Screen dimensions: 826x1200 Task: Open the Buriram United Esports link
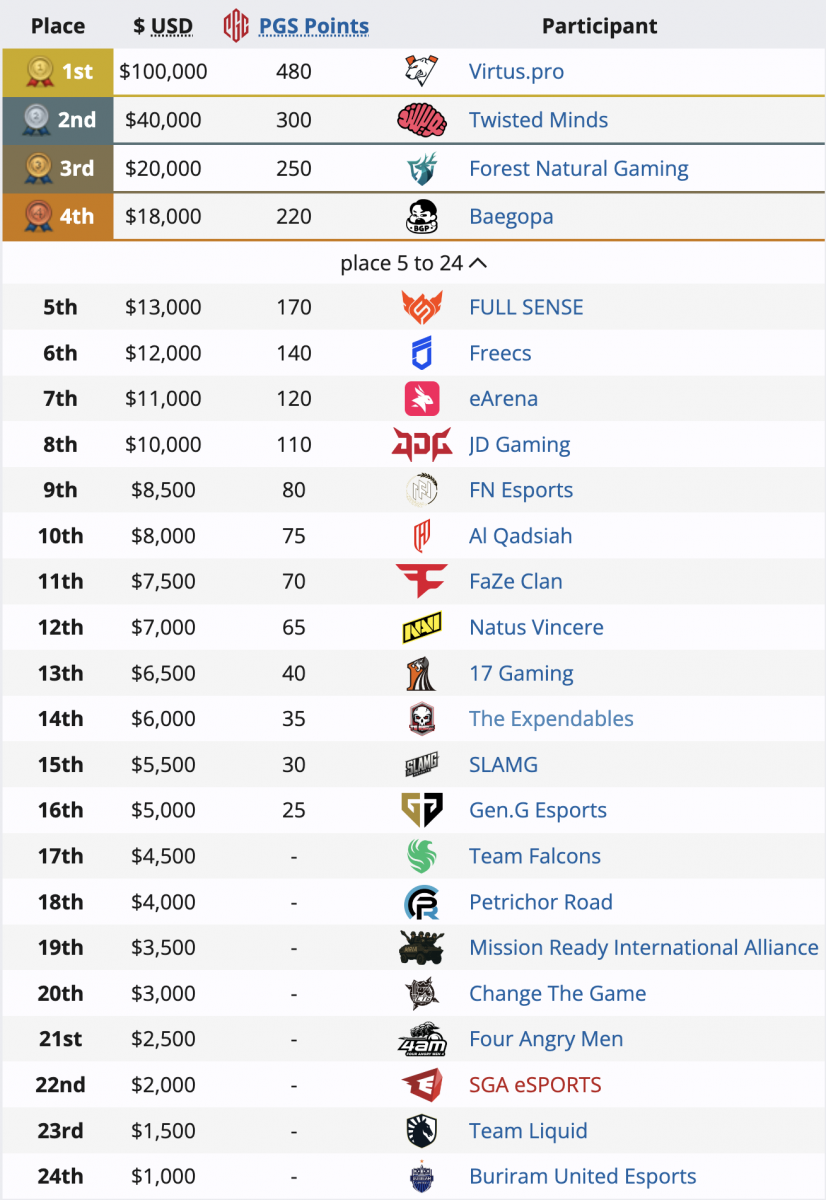pos(582,1177)
